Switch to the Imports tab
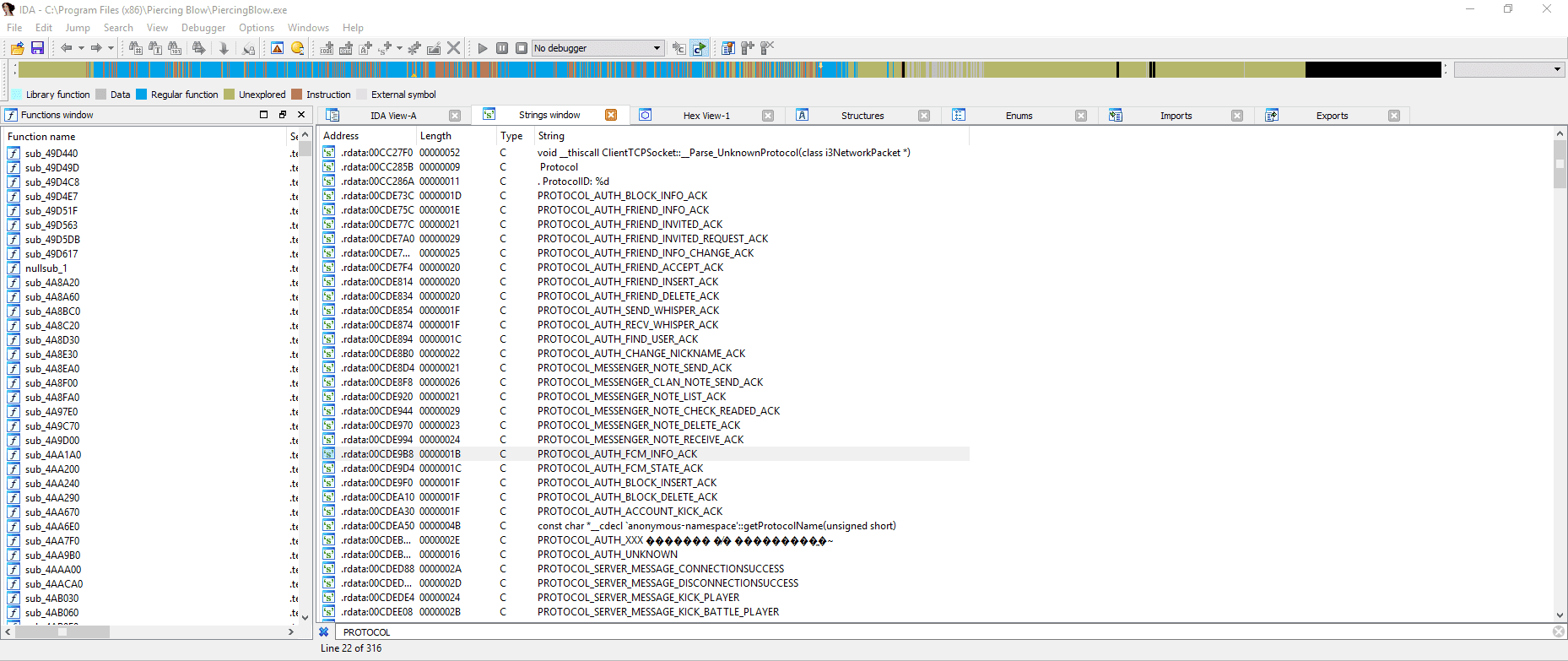Screen dimensions: 1568x661 pos(1176,116)
